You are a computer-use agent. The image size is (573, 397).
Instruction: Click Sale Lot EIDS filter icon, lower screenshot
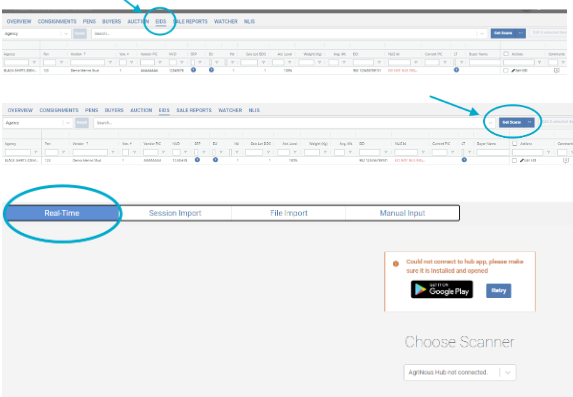[x=268, y=152]
